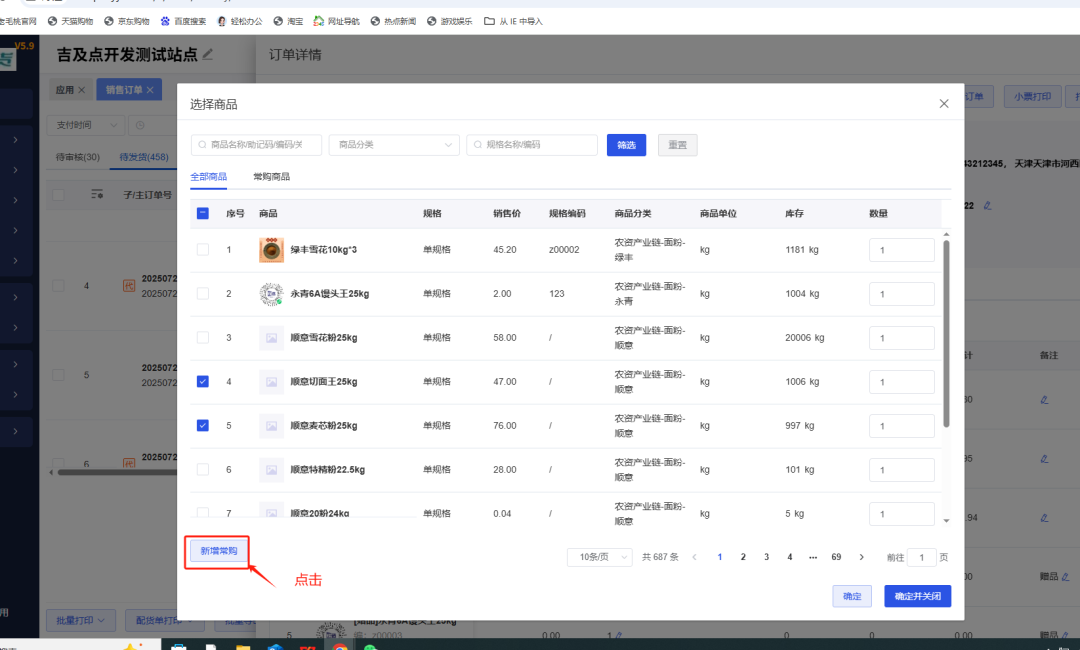Expand the 支付时间 dropdown
Viewport: 1080px width, 650px height.
click(85, 125)
